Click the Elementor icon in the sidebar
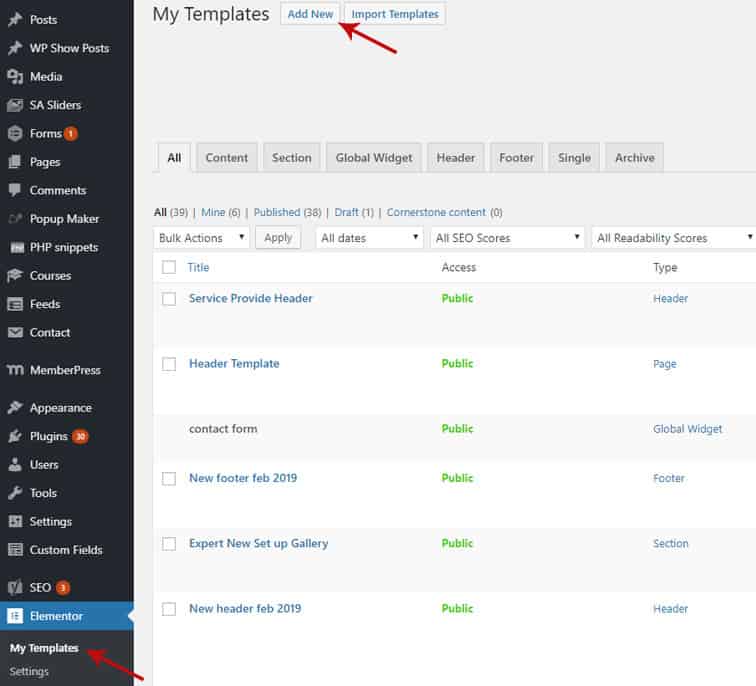Viewport: 756px width, 686px height. [15, 616]
